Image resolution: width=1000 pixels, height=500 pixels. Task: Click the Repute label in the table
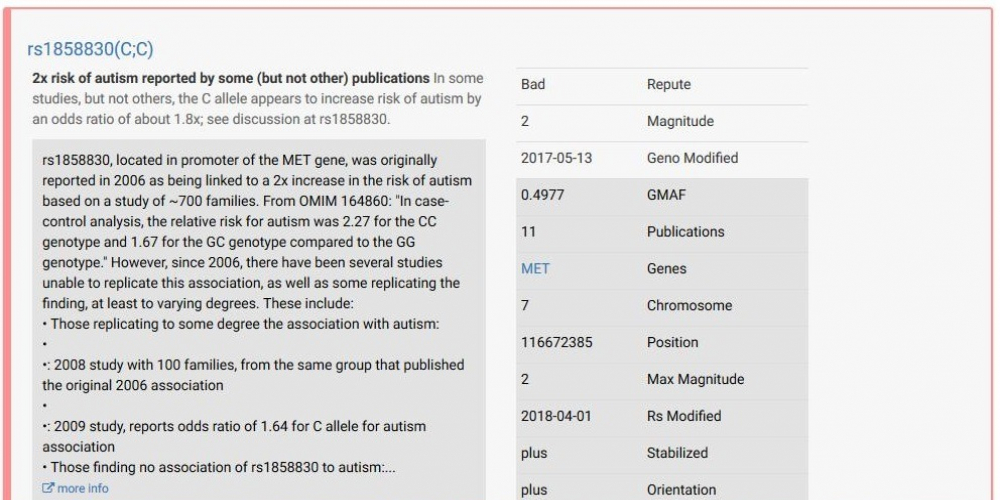coord(668,84)
